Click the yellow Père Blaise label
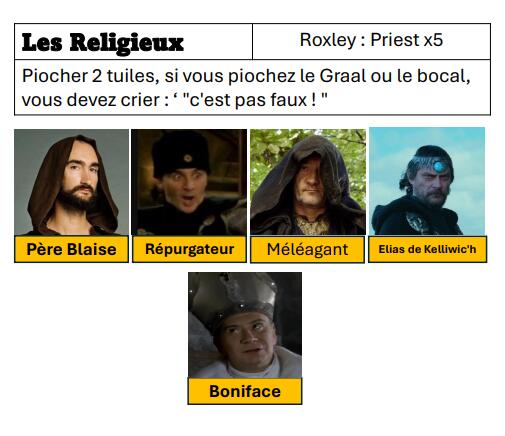 point(71,249)
